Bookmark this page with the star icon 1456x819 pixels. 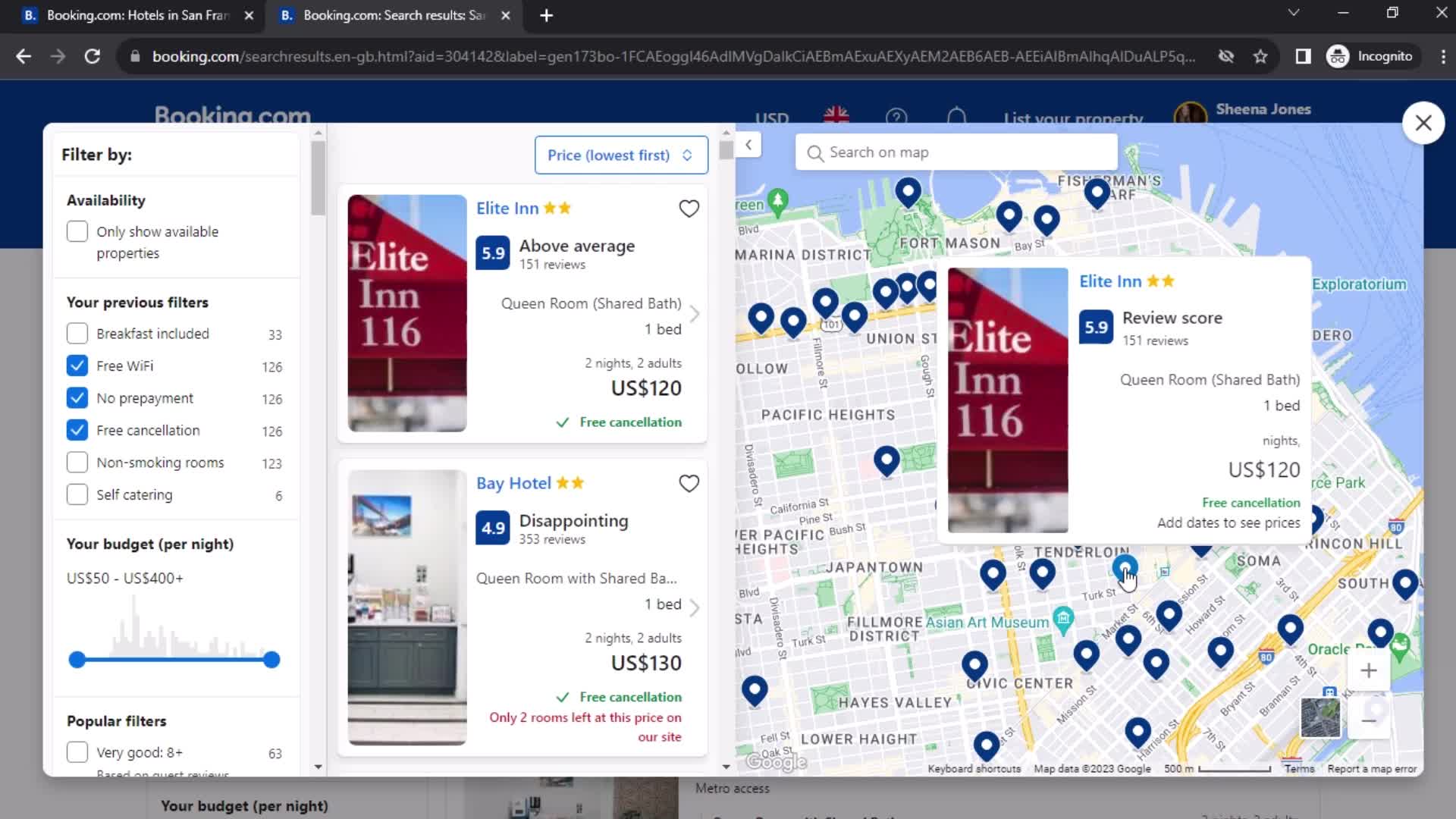coord(1260,56)
